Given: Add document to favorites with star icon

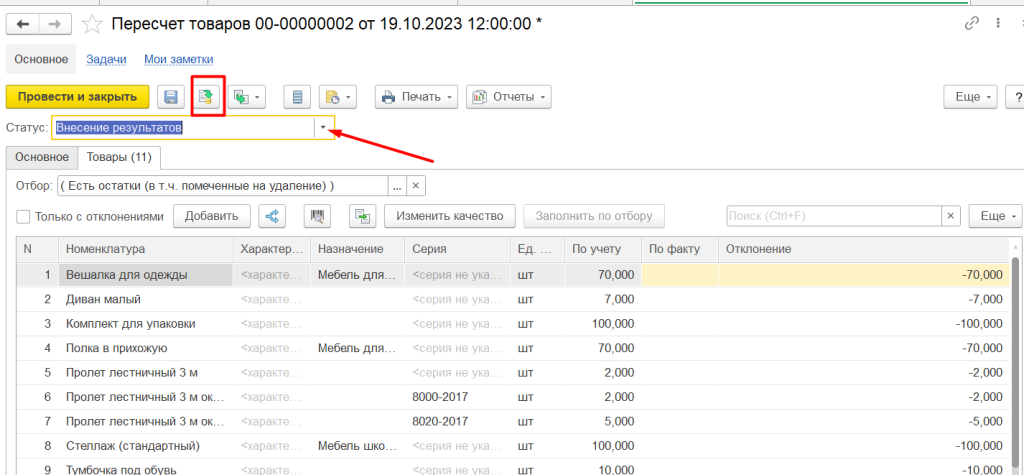Looking at the screenshot, I should (x=92, y=24).
